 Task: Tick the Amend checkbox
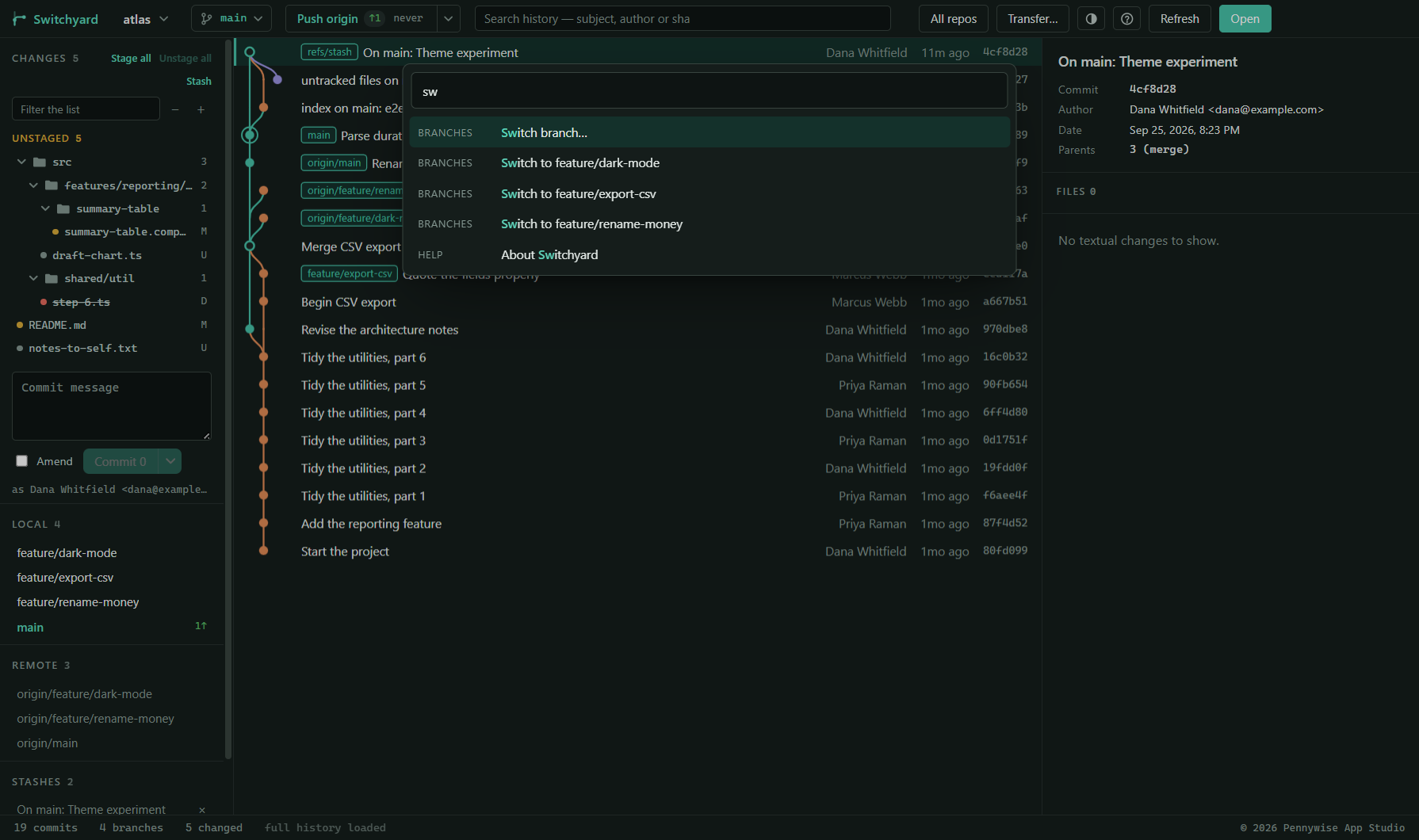coord(22,461)
